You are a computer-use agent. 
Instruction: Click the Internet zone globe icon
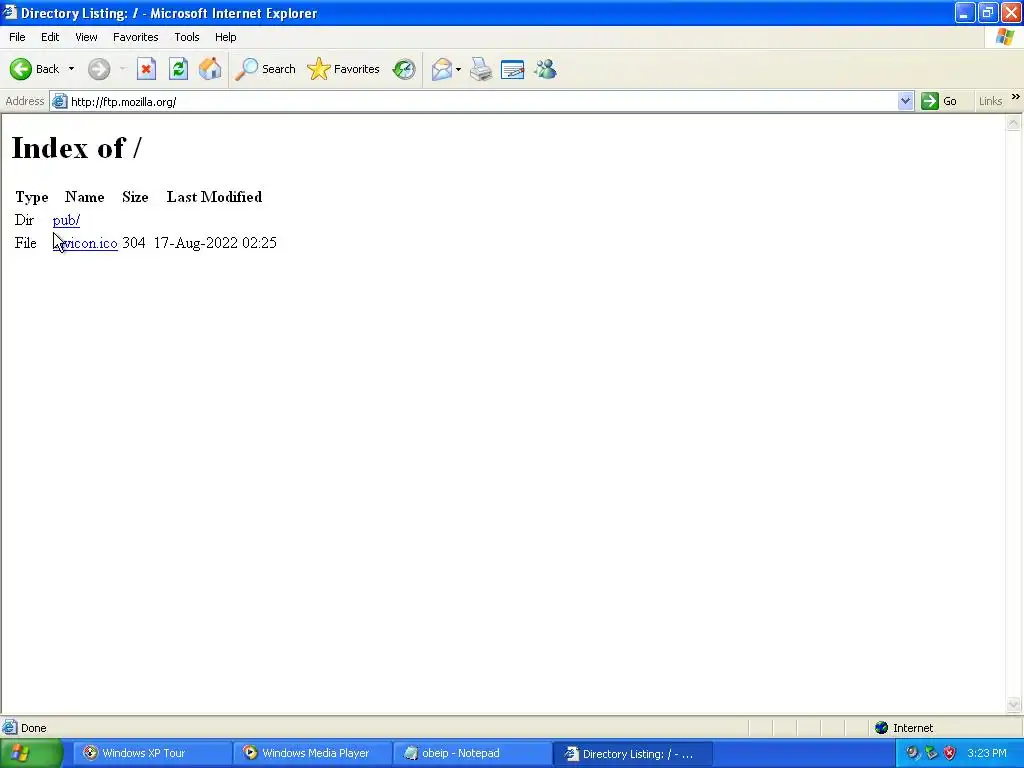882,728
